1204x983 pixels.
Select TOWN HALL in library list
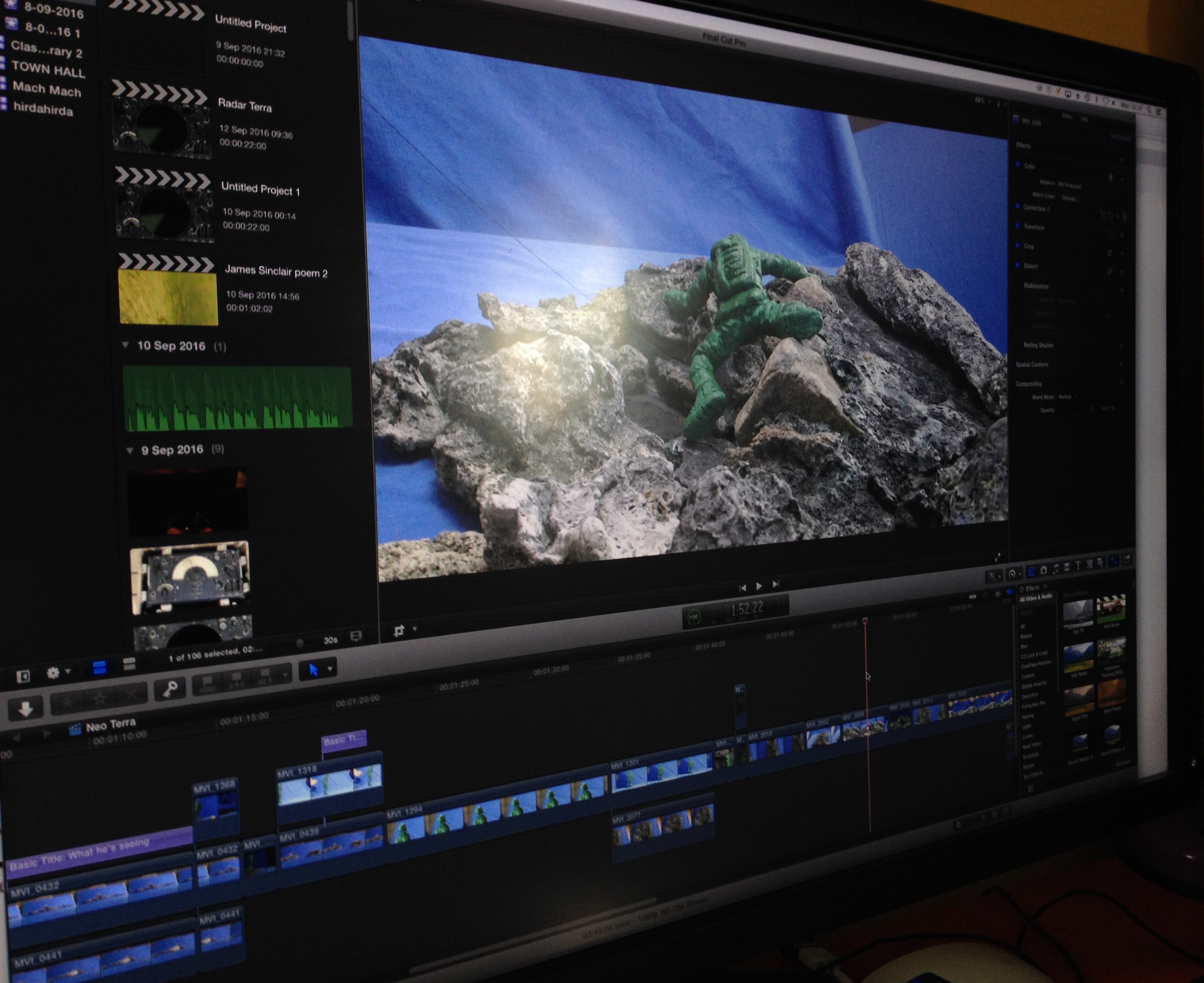(48, 70)
